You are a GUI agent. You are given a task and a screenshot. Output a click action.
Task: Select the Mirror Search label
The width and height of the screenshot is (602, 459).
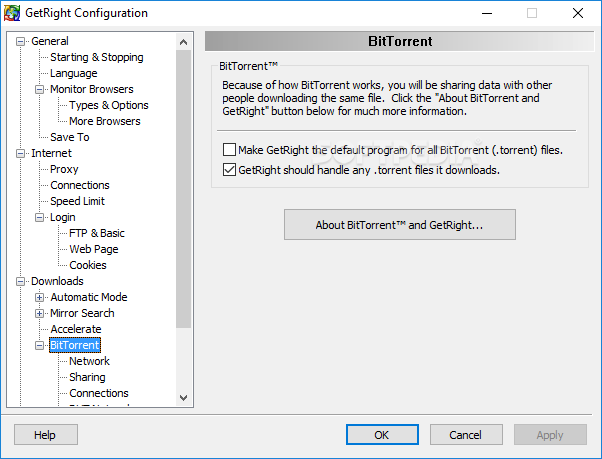(x=82, y=313)
